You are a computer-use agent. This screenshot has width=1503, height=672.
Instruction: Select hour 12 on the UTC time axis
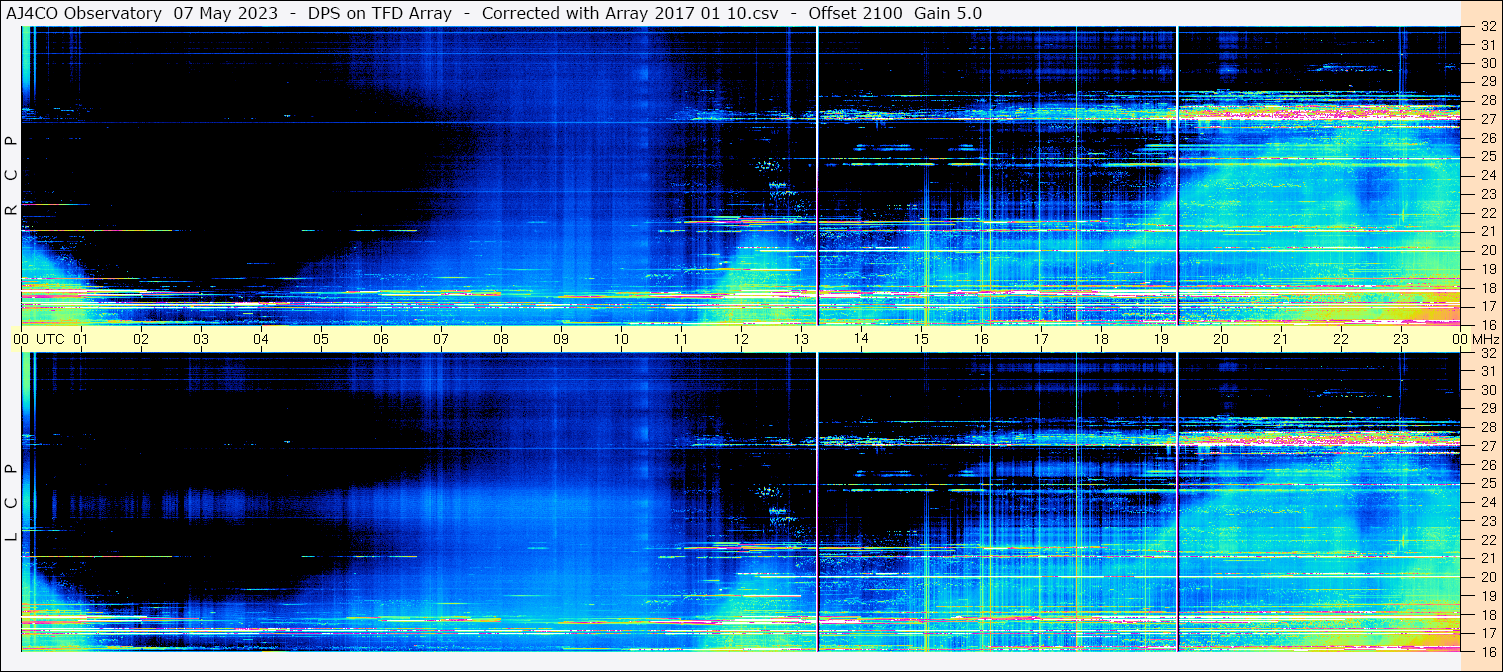pos(741,339)
